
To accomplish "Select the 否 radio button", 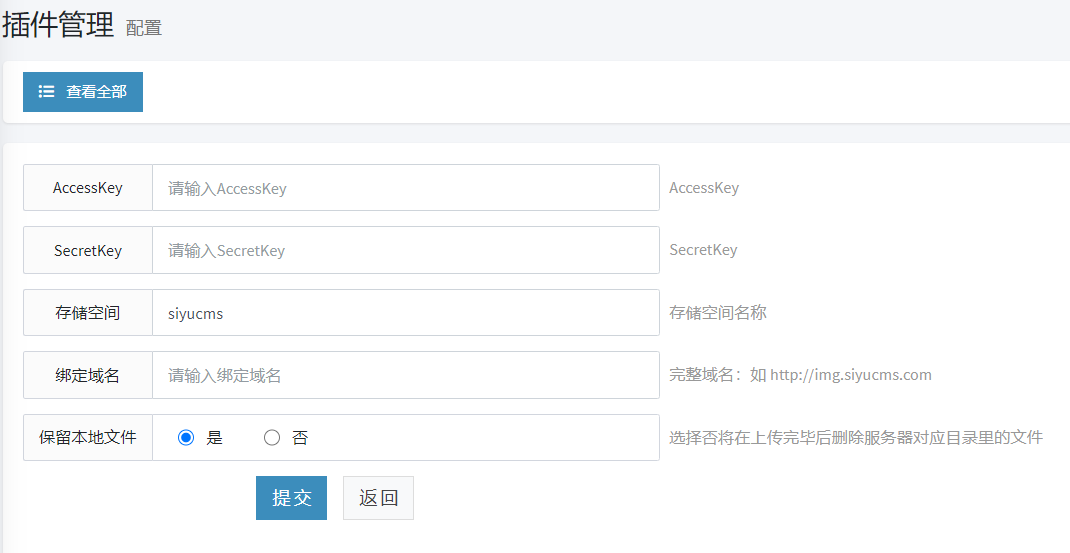I will click(x=271, y=438).
